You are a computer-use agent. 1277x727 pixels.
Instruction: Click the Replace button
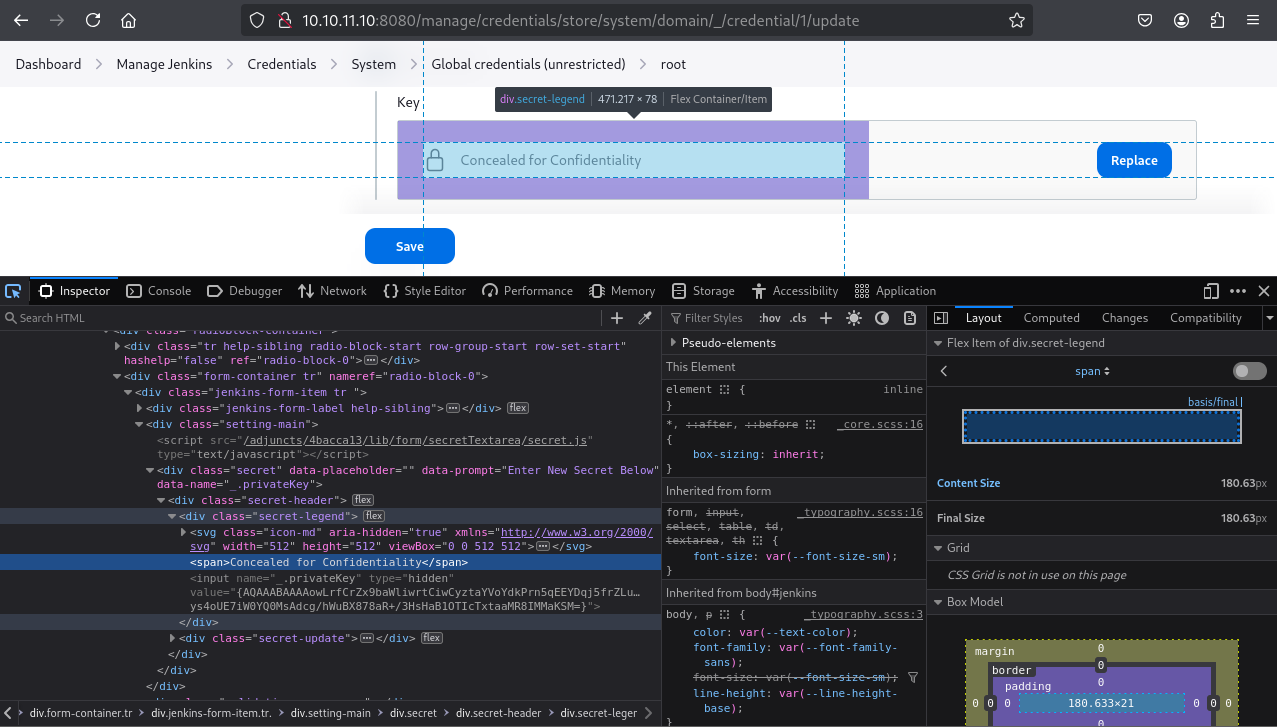tap(1133, 160)
